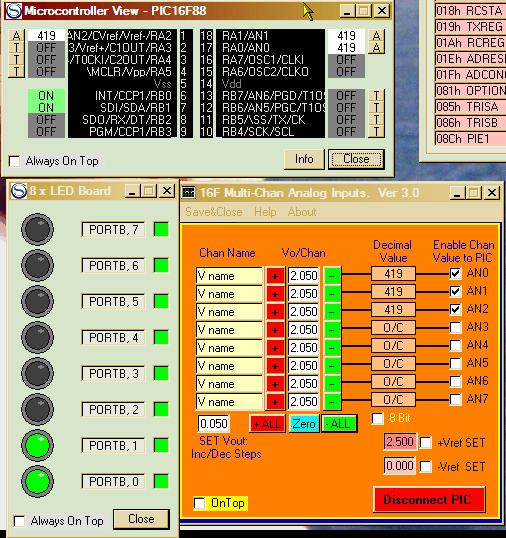Click the green minus button for AN0 row
Image resolution: width=506 pixels, height=538 pixels.
point(332,276)
